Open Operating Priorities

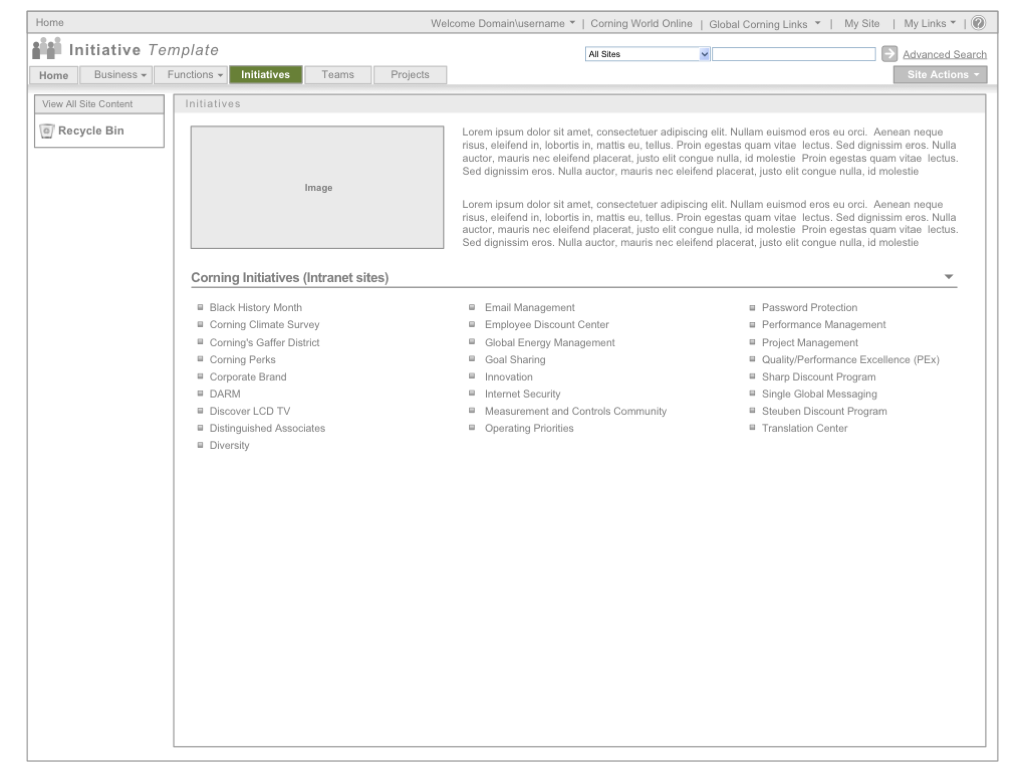529,428
